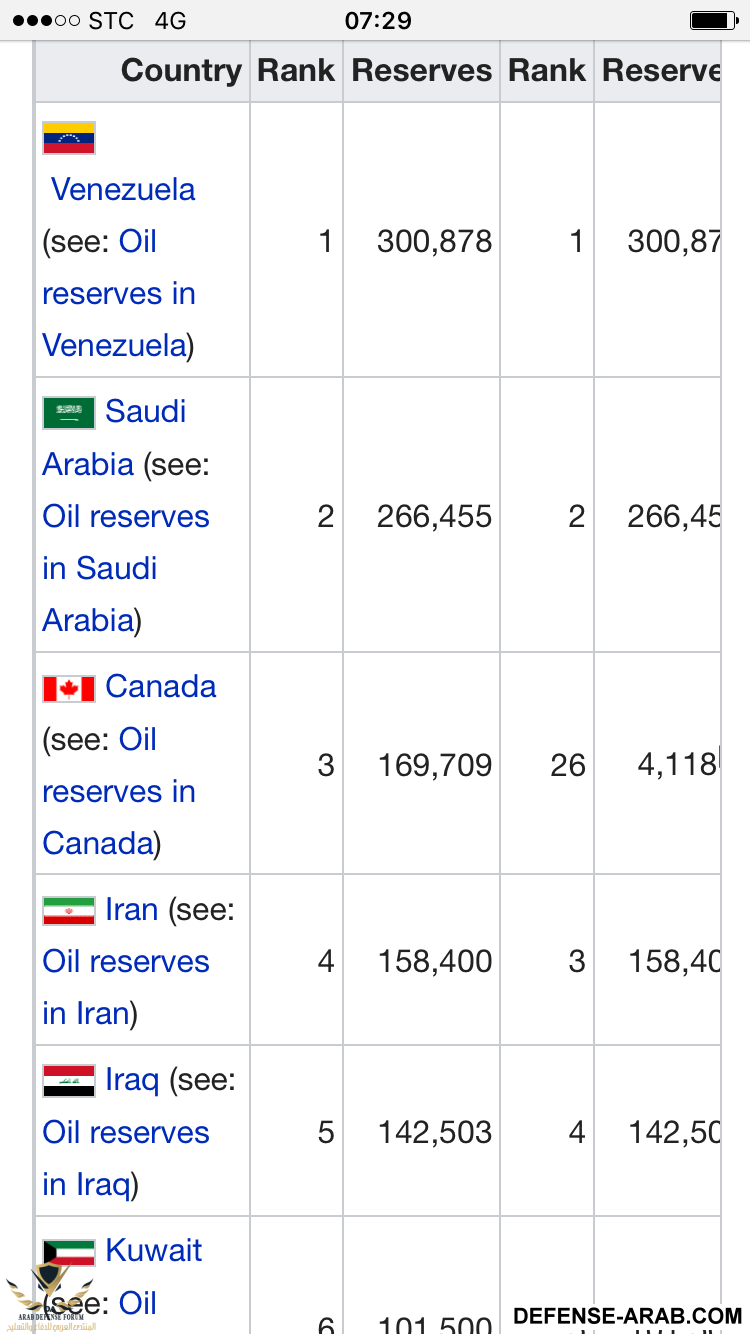Tap the Saudi Arabia flag icon
Screen dimensions: 750x1334
69,413
